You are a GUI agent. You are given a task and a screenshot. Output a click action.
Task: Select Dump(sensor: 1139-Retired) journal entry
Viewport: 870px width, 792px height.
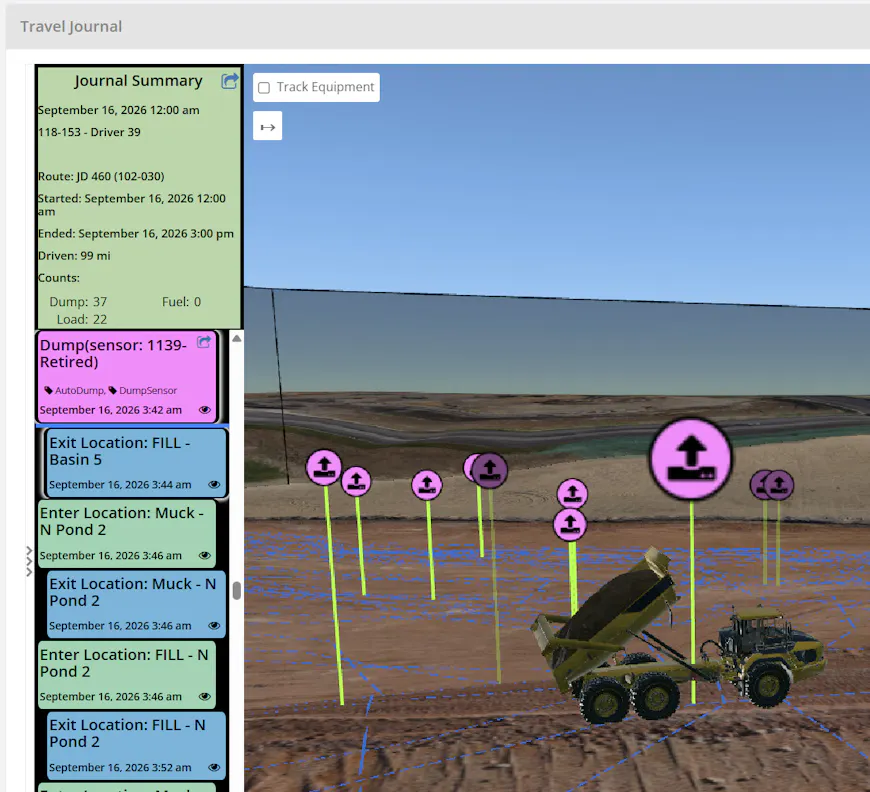point(127,377)
